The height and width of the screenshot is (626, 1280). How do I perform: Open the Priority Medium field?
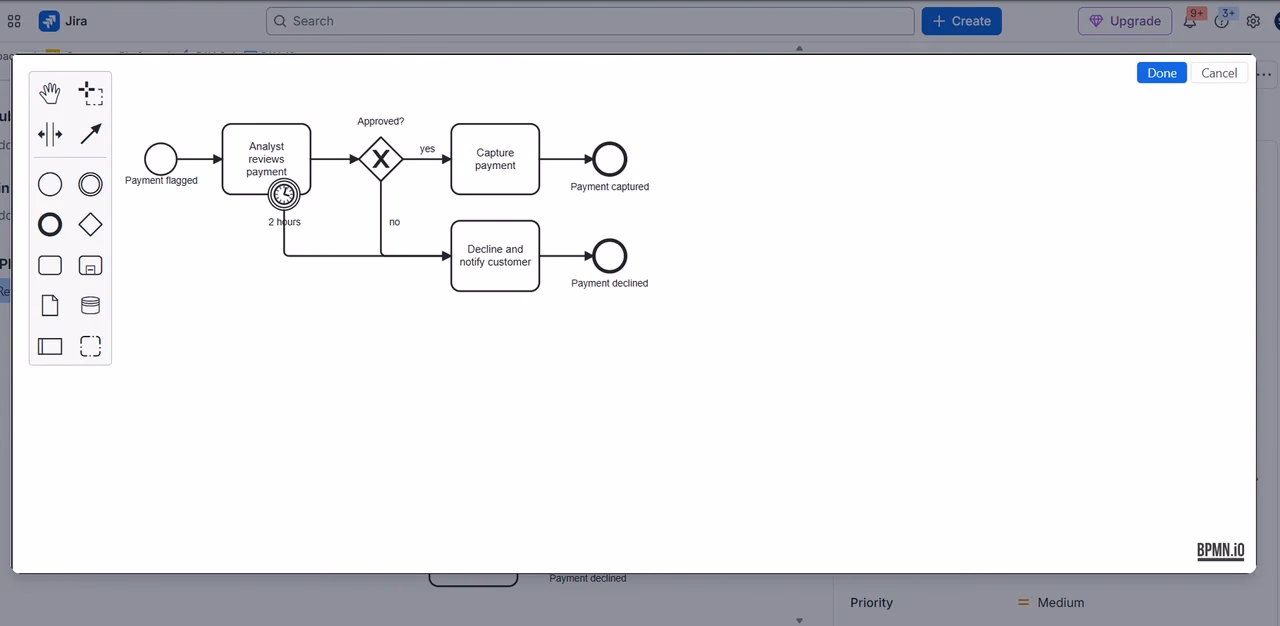coord(1051,603)
